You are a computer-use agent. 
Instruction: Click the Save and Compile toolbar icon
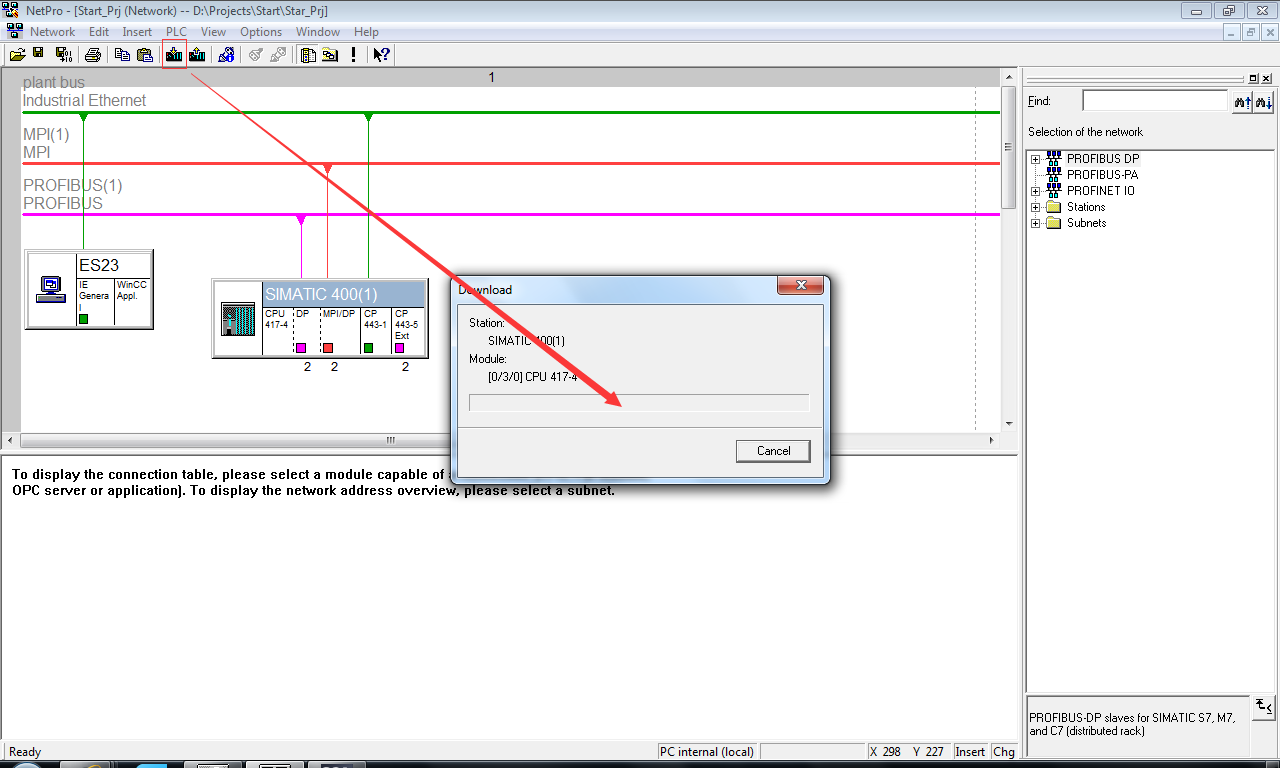coord(62,54)
